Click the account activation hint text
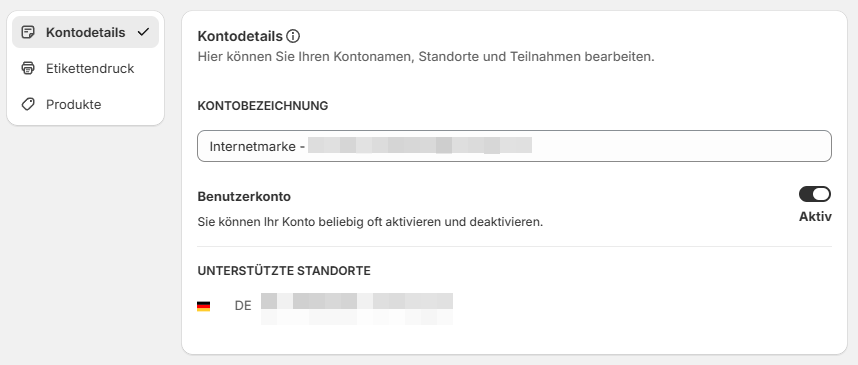 pos(370,223)
